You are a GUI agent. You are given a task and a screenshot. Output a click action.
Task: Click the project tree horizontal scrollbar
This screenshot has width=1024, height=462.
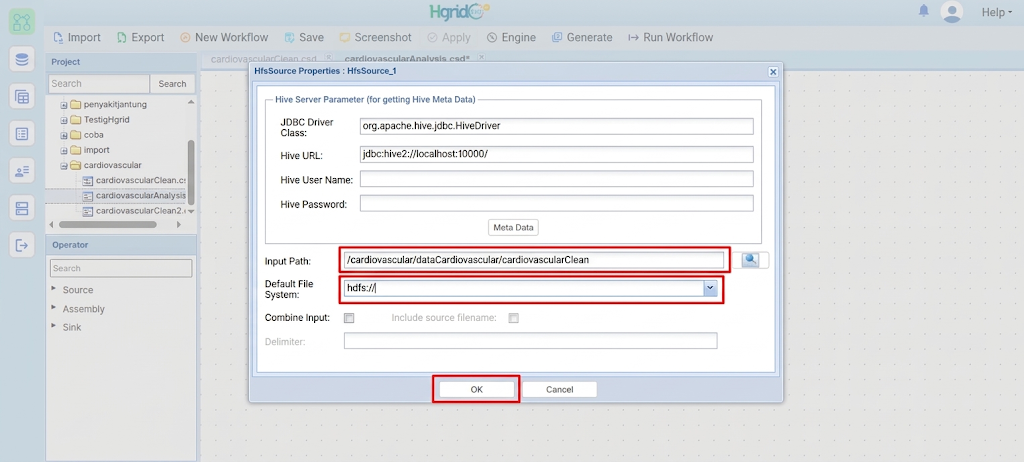(108, 224)
